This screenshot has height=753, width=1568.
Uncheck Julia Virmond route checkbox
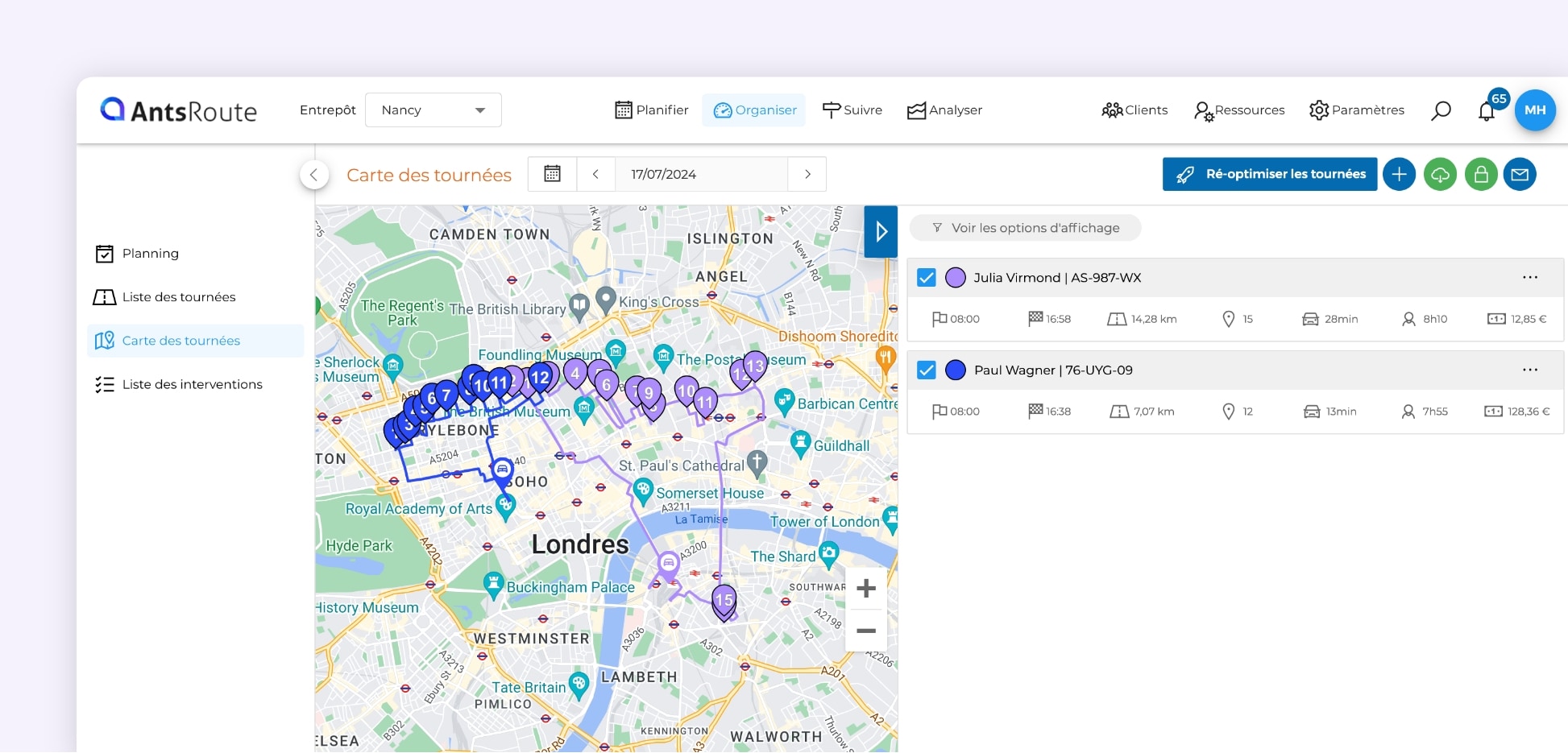[x=927, y=278]
